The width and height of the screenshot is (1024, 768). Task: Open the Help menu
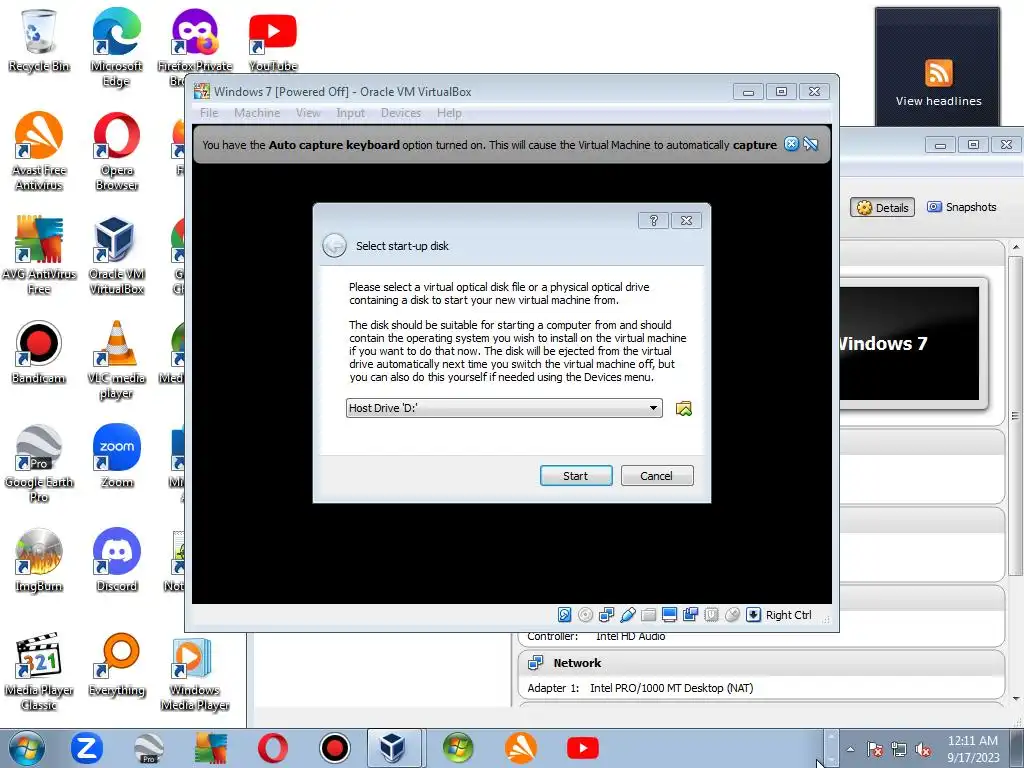click(449, 113)
